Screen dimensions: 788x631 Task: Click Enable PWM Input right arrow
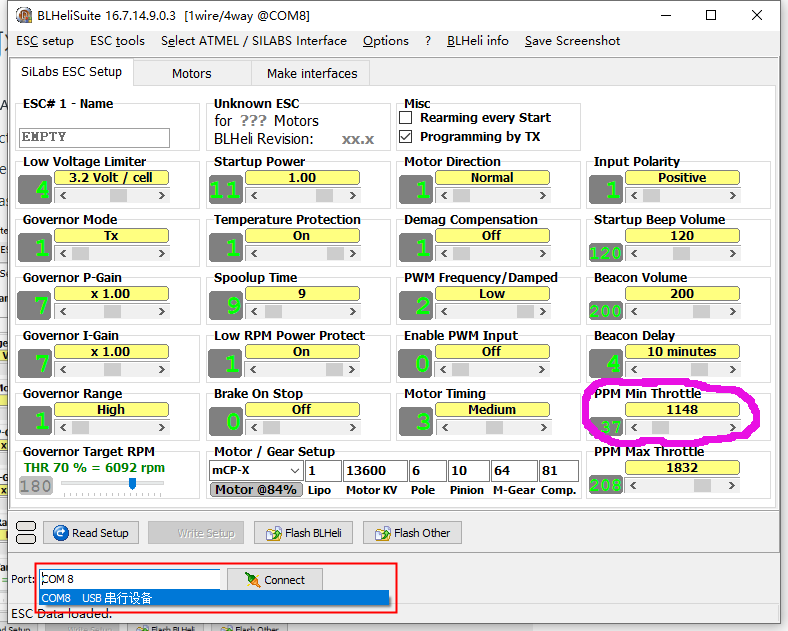pos(542,370)
